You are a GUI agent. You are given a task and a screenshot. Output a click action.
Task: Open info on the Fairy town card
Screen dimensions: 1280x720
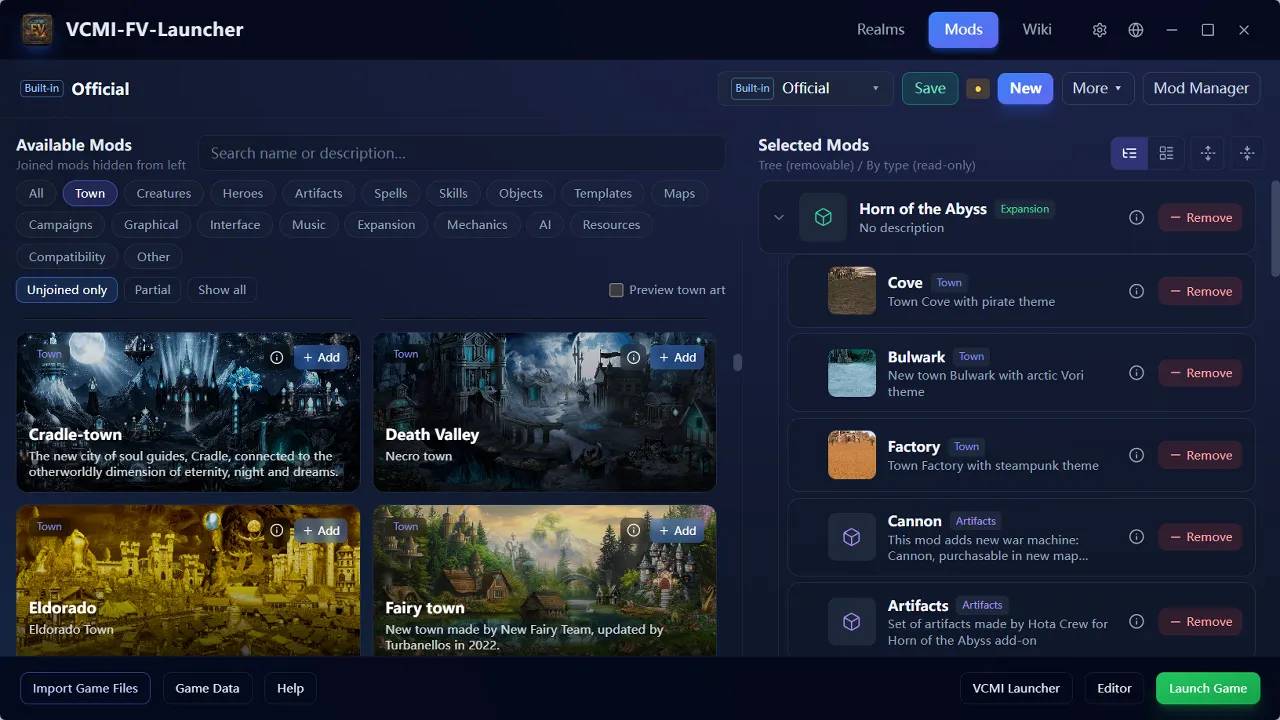pos(633,530)
